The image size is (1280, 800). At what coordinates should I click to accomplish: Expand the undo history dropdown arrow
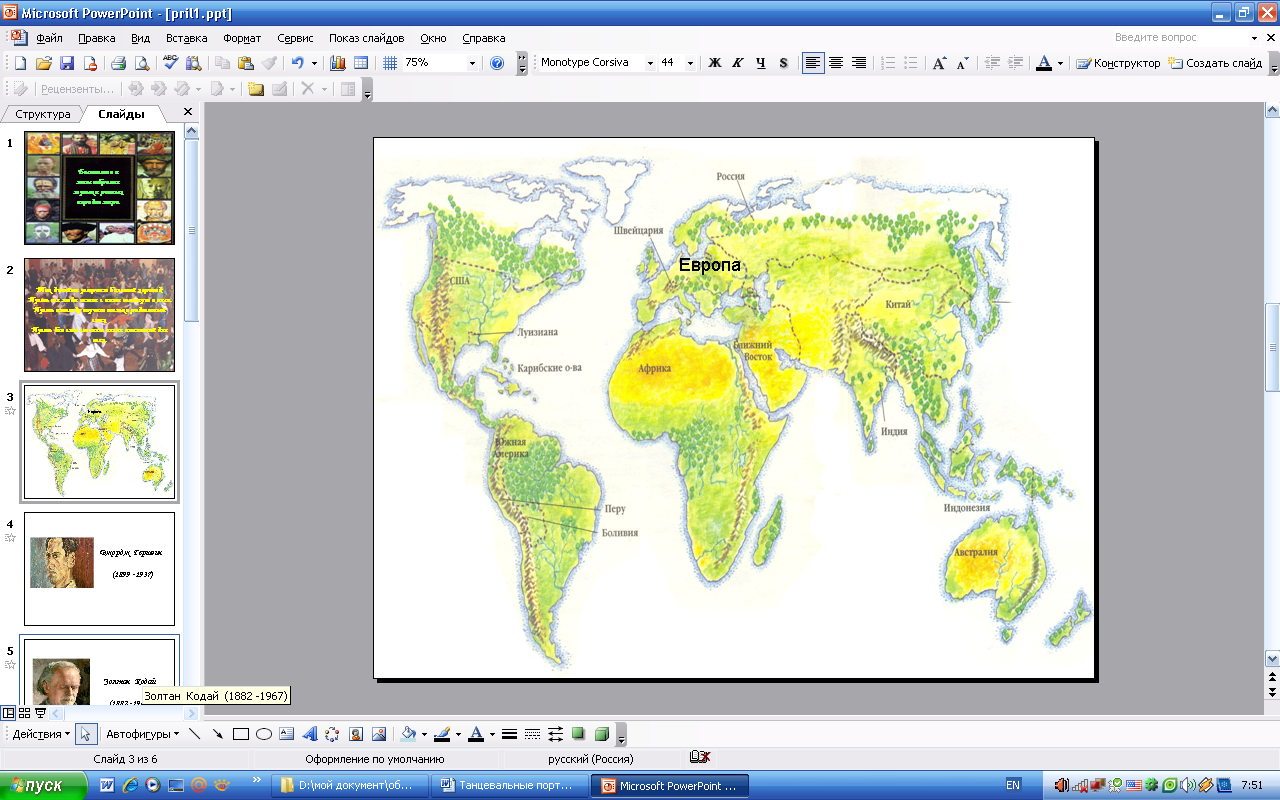click(314, 63)
